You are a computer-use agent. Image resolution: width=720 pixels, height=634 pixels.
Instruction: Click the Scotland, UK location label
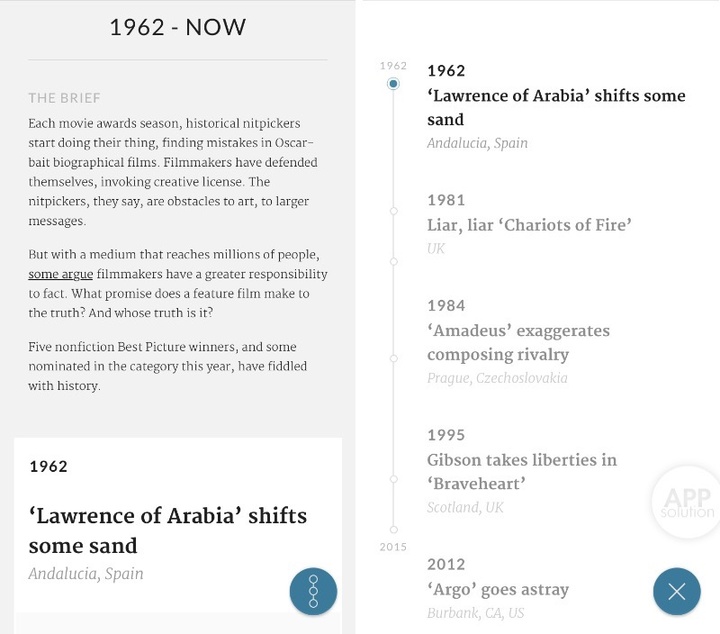tap(465, 507)
